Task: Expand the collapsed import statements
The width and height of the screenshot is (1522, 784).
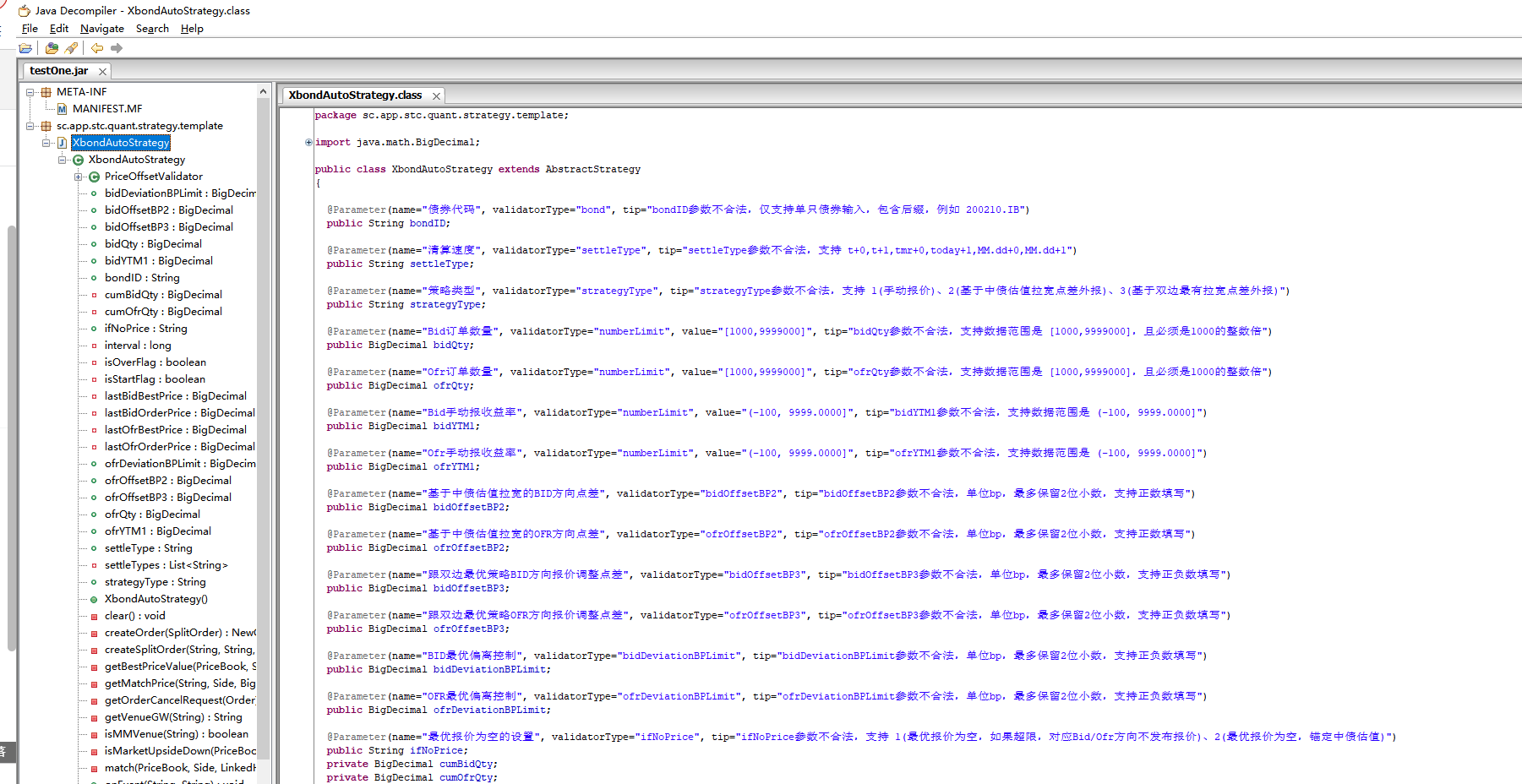Action: click(308, 142)
